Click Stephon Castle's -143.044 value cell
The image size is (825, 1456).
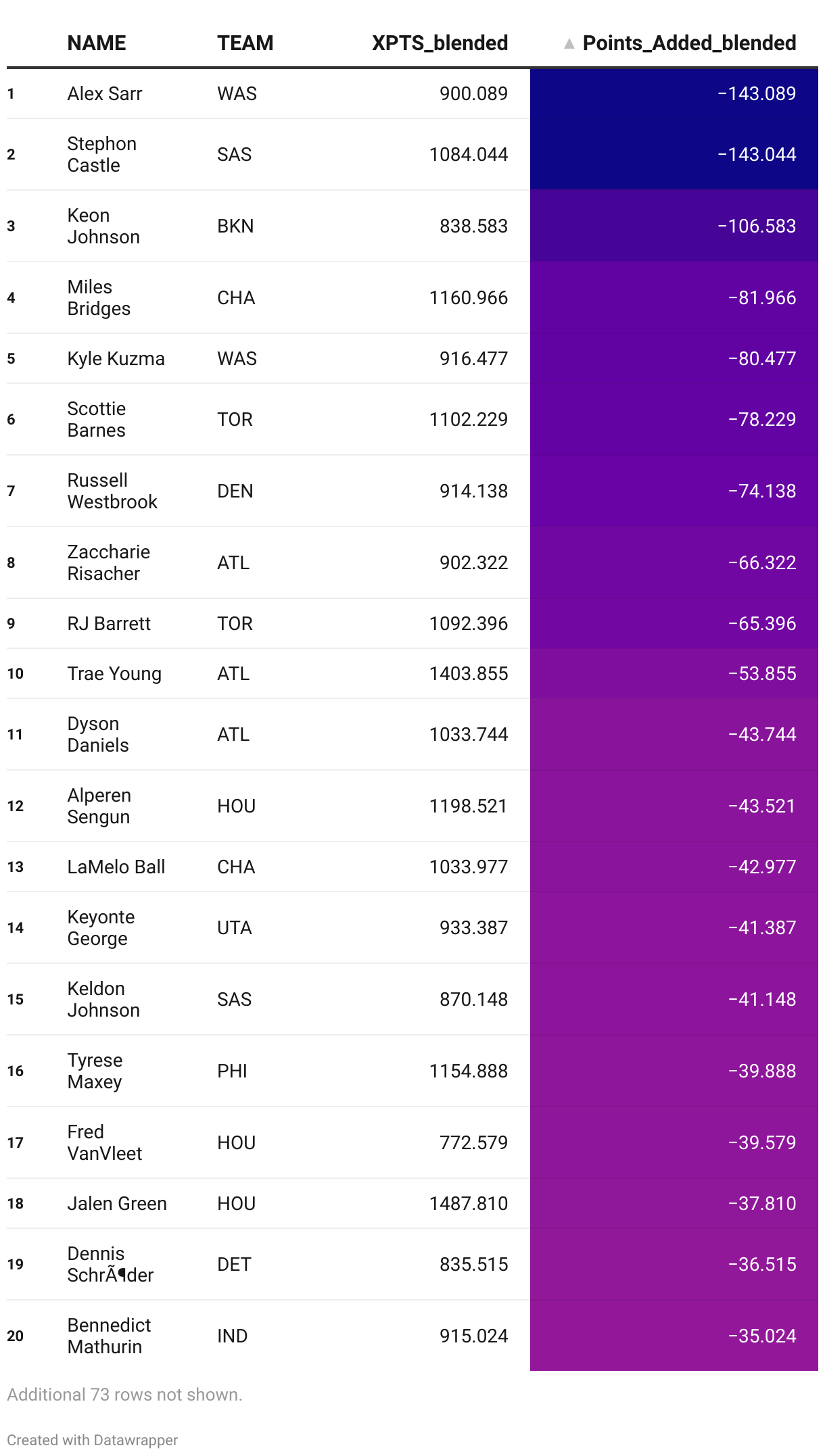pos(674,155)
